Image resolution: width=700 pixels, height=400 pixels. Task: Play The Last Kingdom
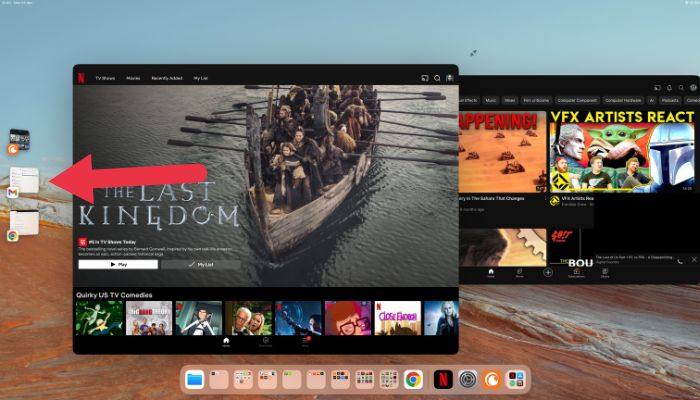pos(118,264)
